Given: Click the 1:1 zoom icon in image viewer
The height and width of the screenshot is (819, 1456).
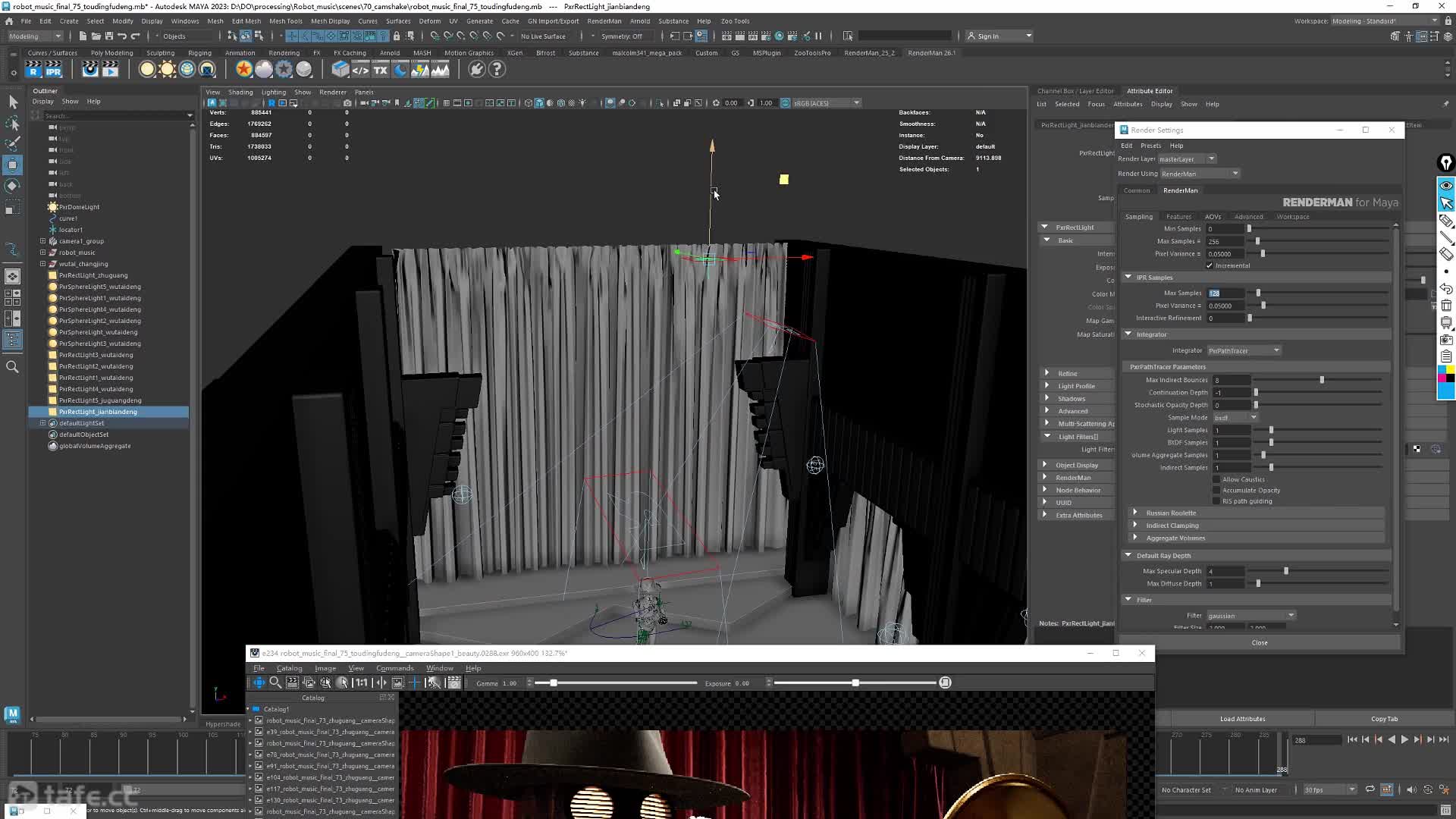Looking at the screenshot, I should pyautogui.click(x=360, y=682).
